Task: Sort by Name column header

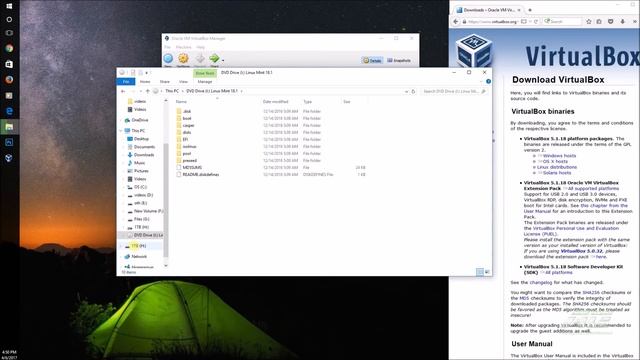Action: 181,102
